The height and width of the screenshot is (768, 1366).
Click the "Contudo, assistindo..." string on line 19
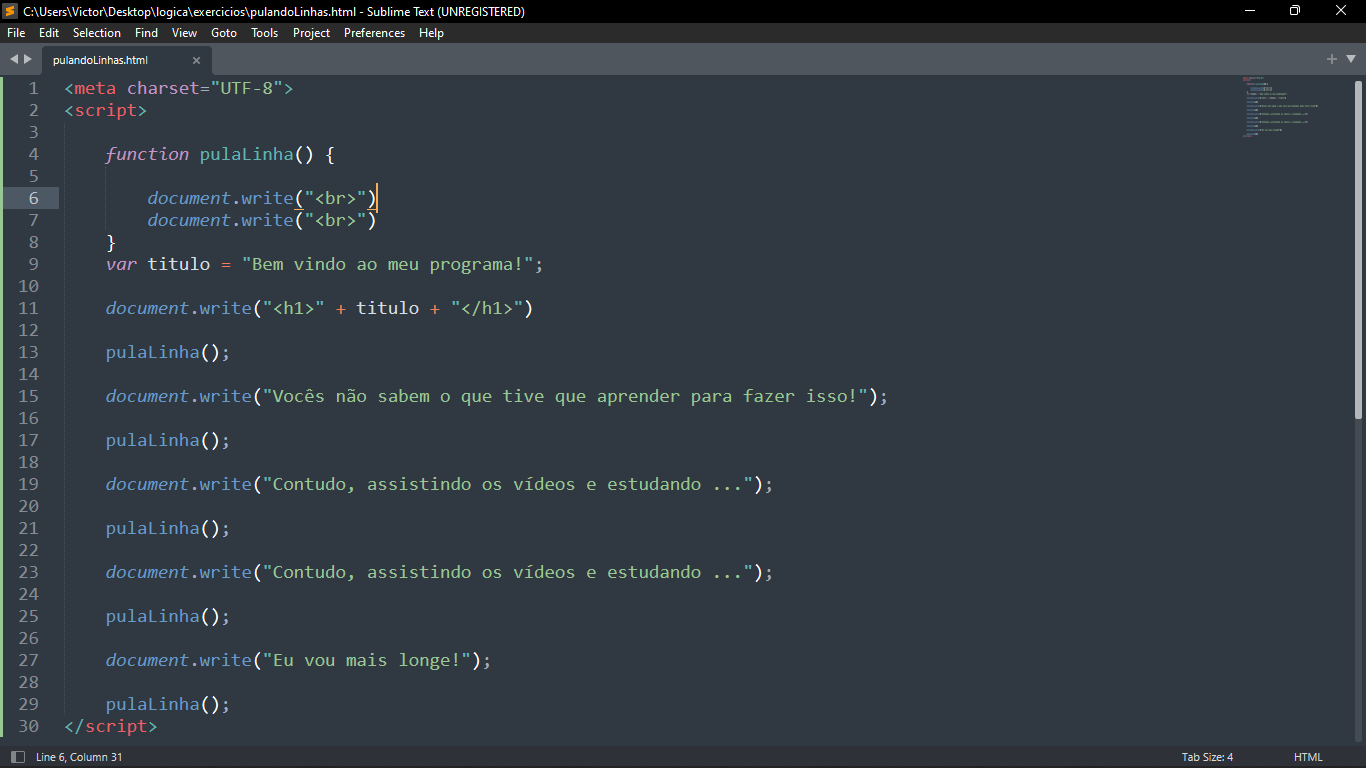[x=508, y=484]
